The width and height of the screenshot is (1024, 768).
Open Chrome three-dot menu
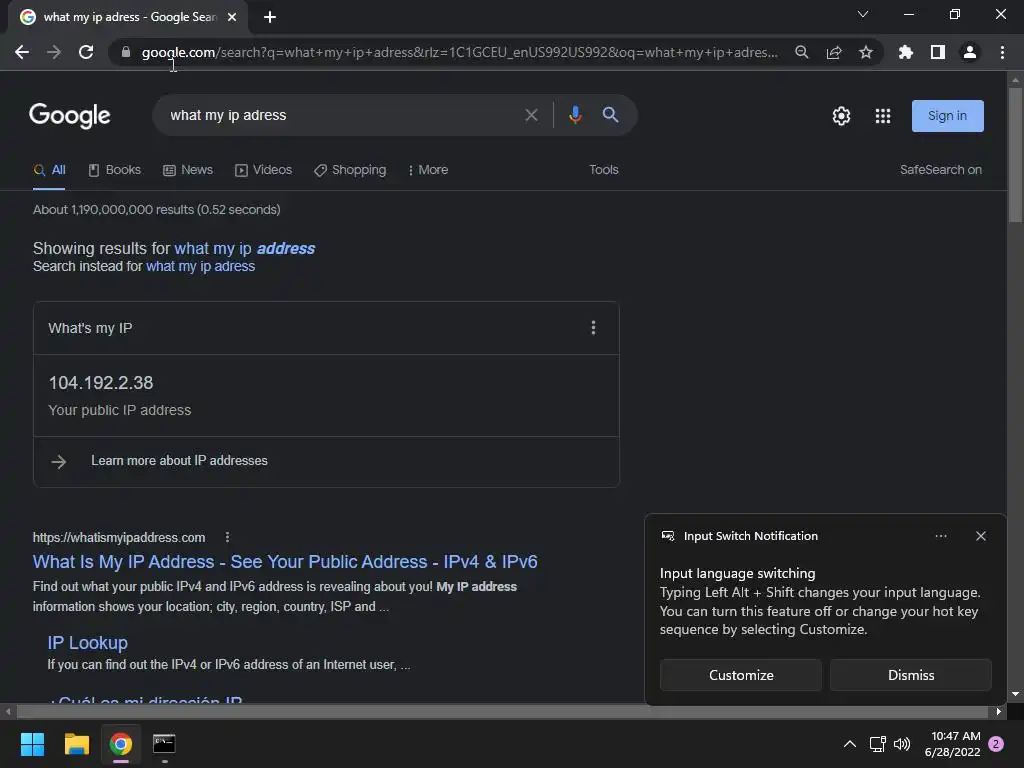click(x=1002, y=52)
